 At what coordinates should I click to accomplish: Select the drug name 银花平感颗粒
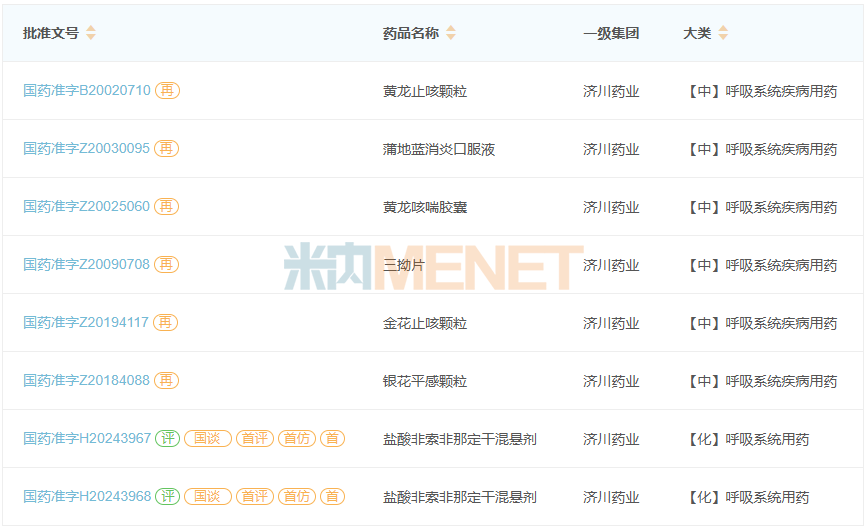pos(425,382)
